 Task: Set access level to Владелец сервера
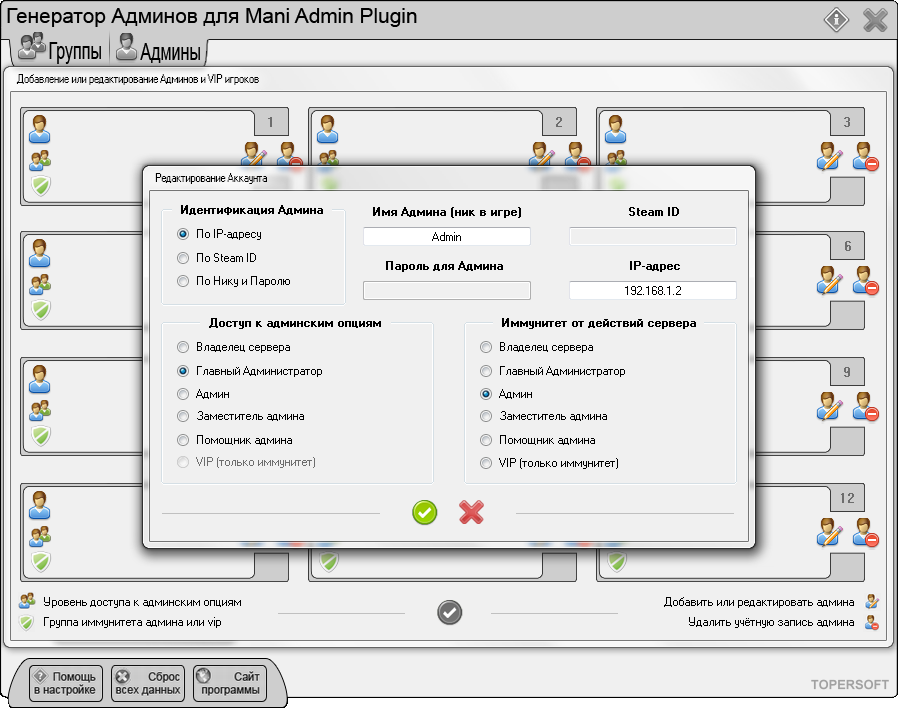(234, 347)
